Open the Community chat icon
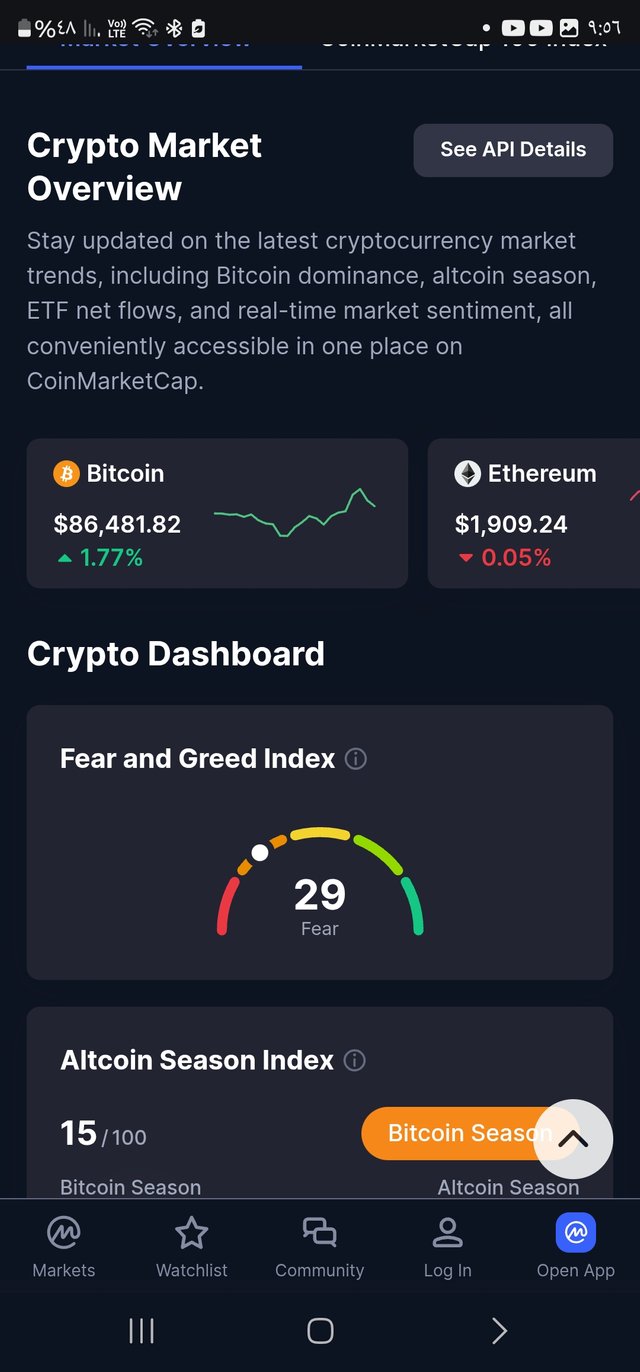The height and width of the screenshot is (1372, 640). pyautogui.click(x=320, y=1233)
